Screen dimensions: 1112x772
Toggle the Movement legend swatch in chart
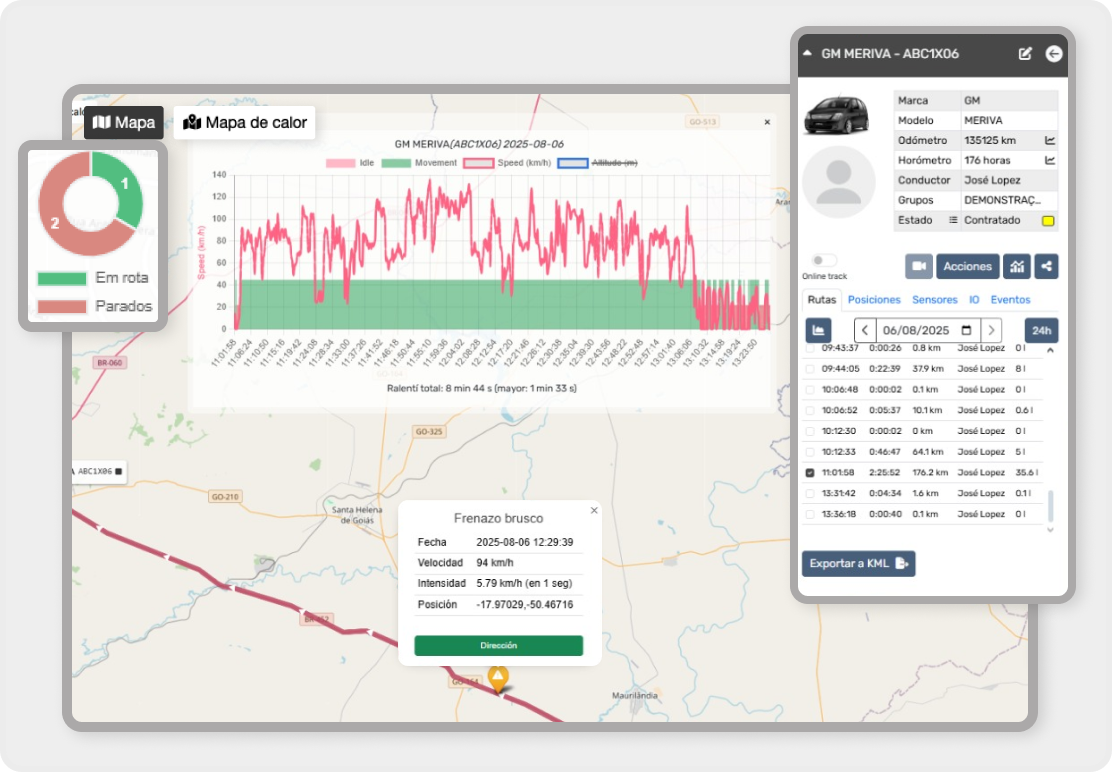pyautogui.click(x=396, y=163)
